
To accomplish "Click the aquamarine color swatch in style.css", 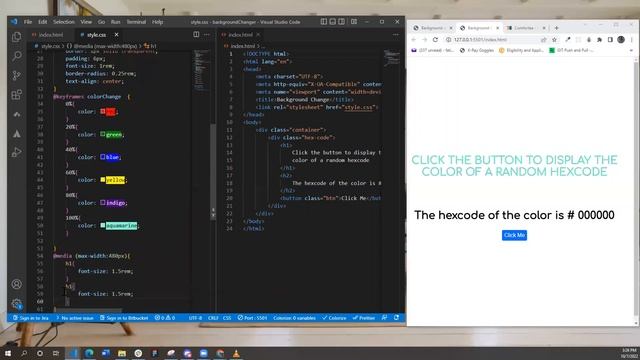I will coord(103,225).
